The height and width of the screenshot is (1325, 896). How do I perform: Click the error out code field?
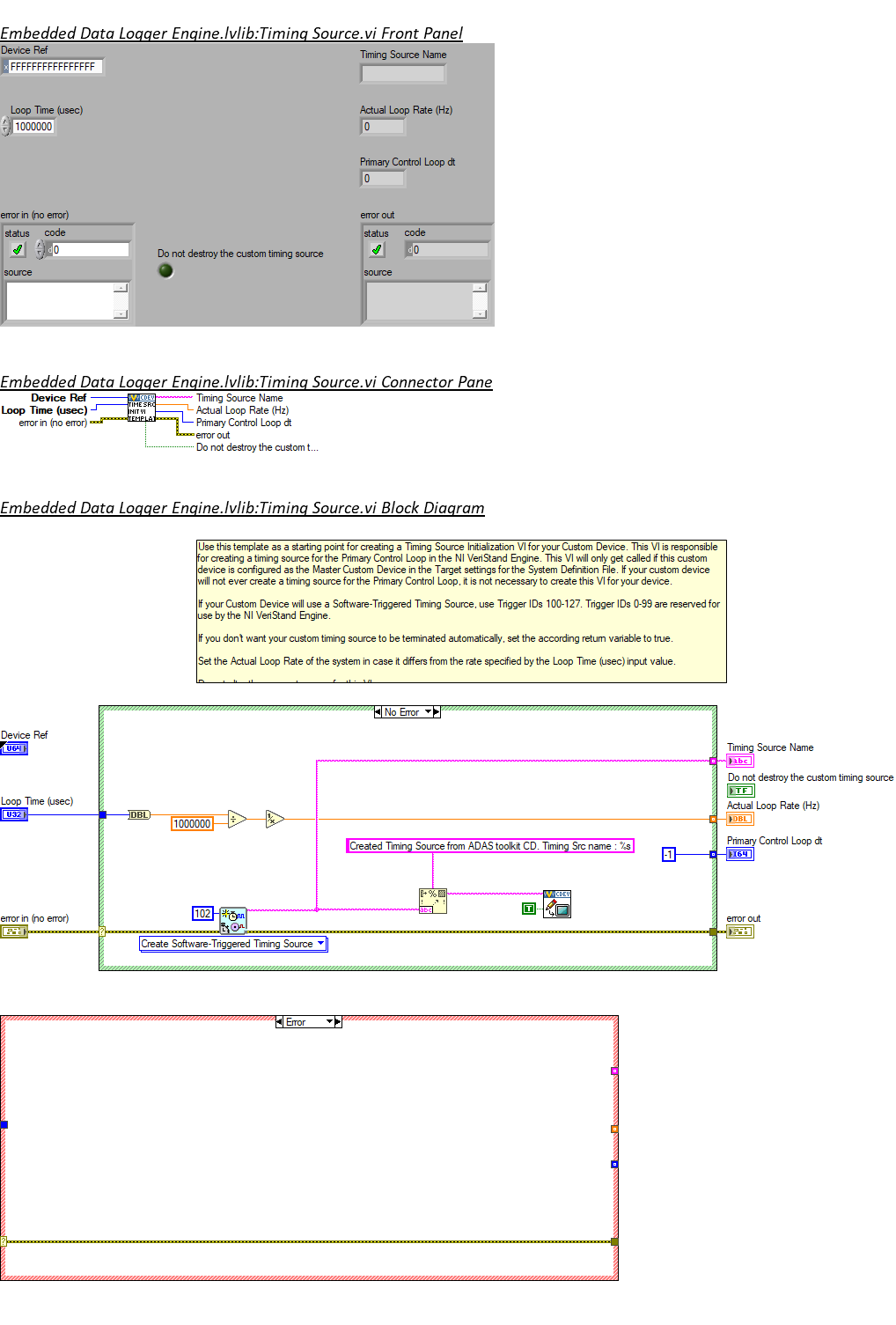click(450, 250)
